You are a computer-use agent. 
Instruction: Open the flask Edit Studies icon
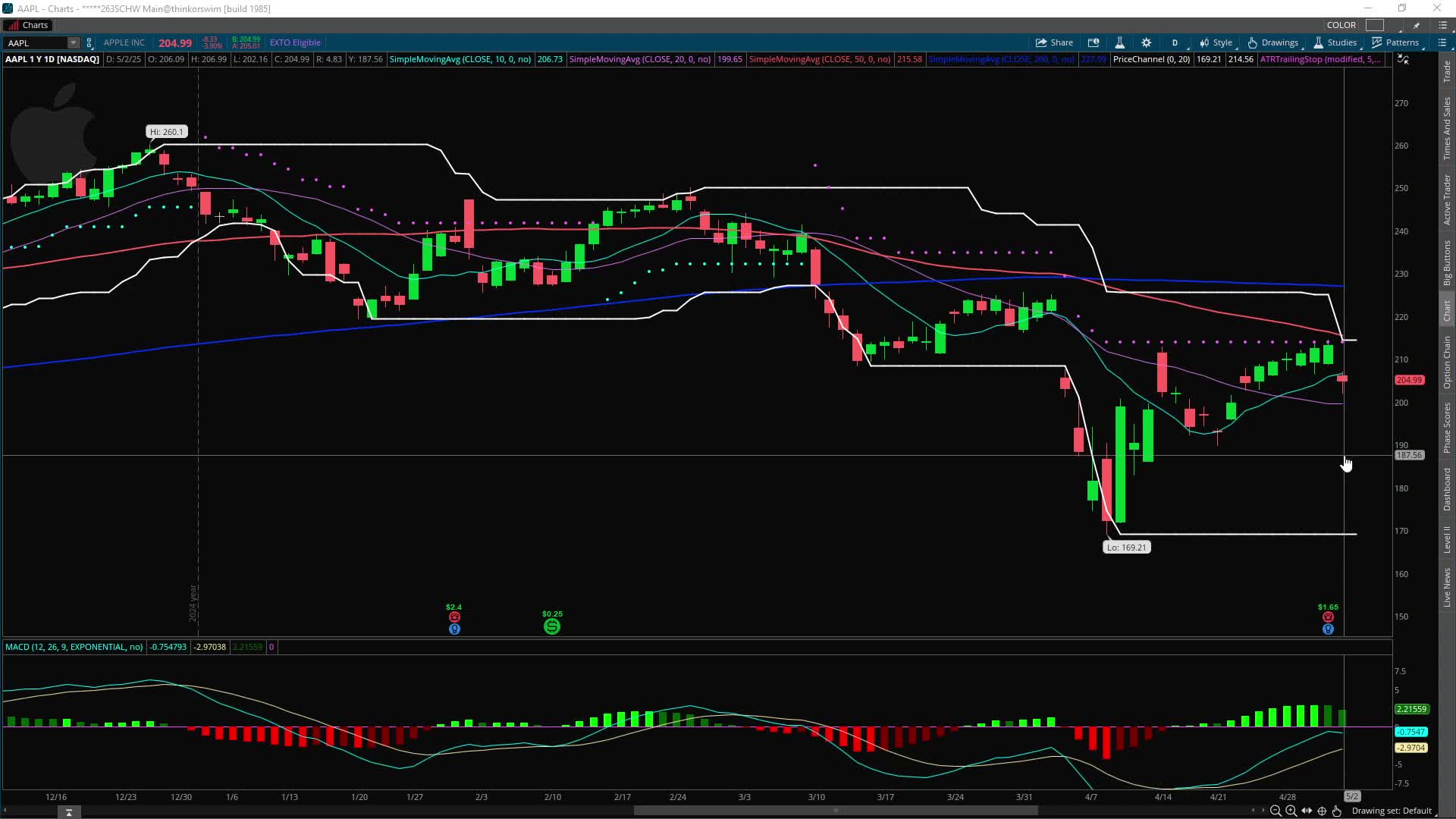(1119, 42)
